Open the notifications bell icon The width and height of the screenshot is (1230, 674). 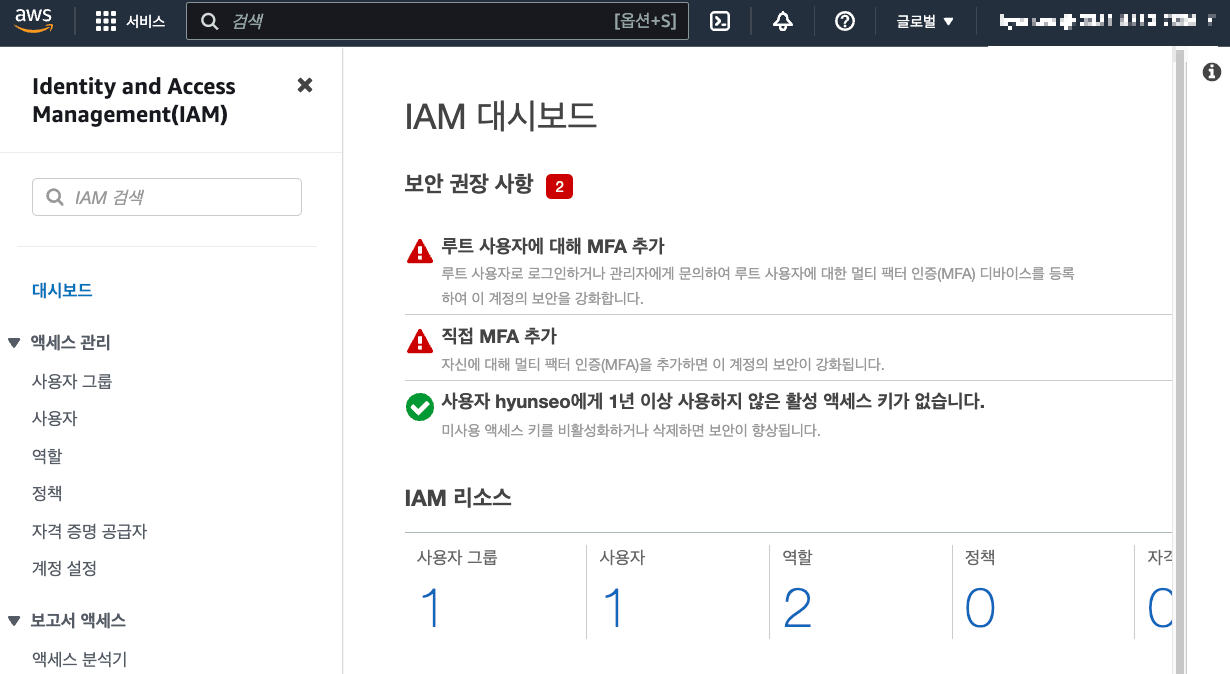(x=783, y=22)
